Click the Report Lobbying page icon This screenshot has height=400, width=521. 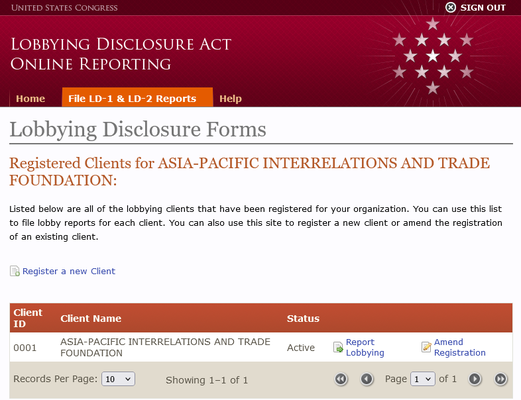tap(338, 347)
